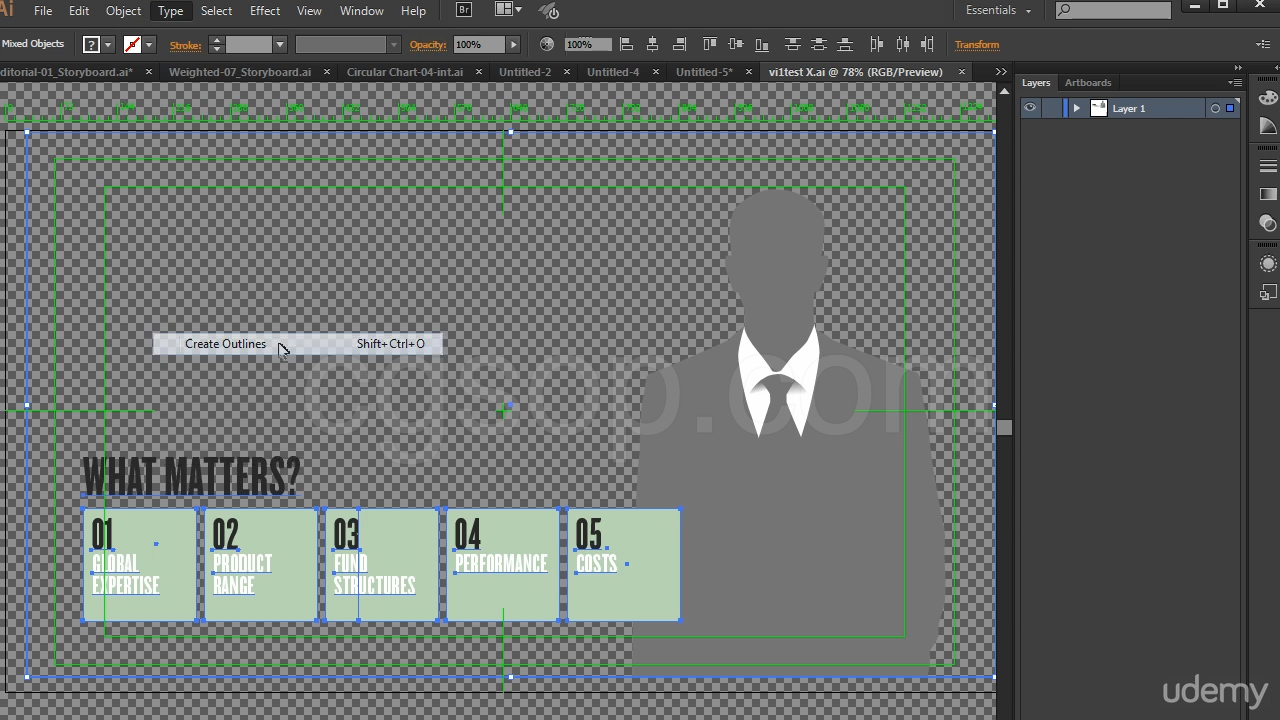Toggle the lock column for Layer 1
This screenshot has width=1280, height=720.
[x=1052, y=108]
